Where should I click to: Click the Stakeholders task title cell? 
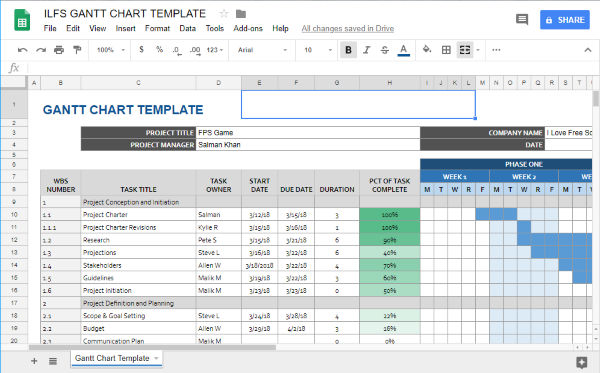click(138, 265)
